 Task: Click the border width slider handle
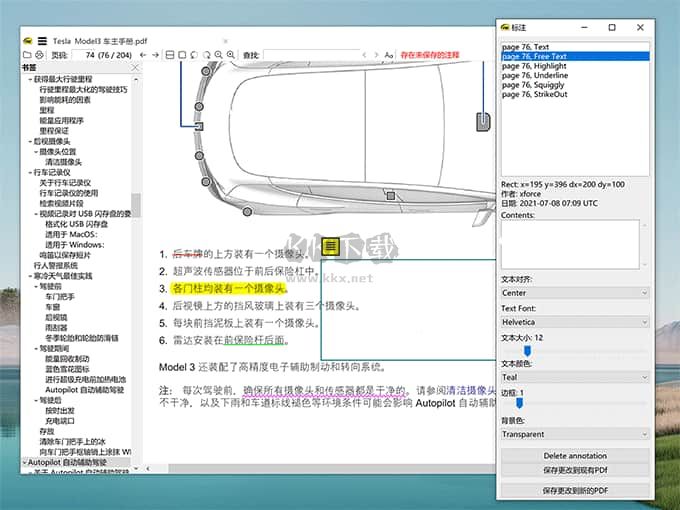click(519, 403)
